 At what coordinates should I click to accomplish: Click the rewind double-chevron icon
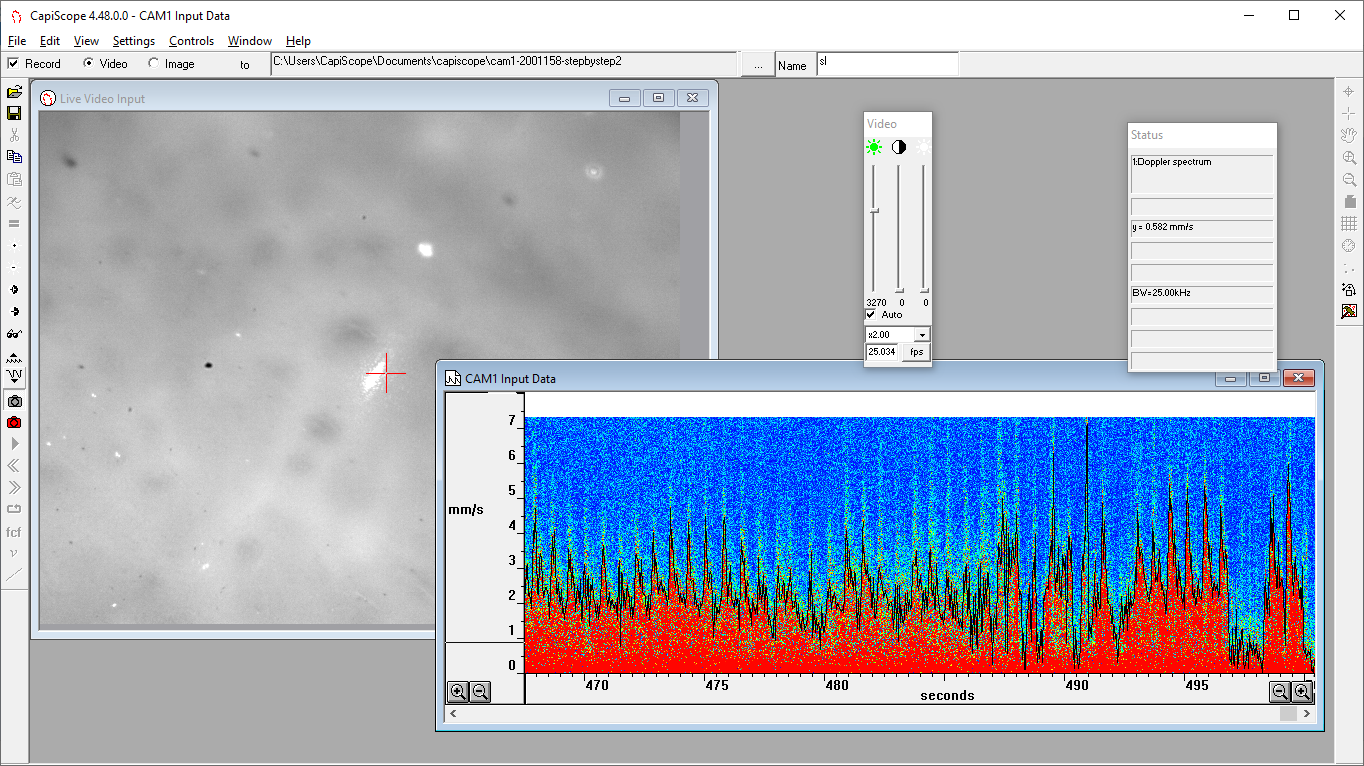point(14,465)
